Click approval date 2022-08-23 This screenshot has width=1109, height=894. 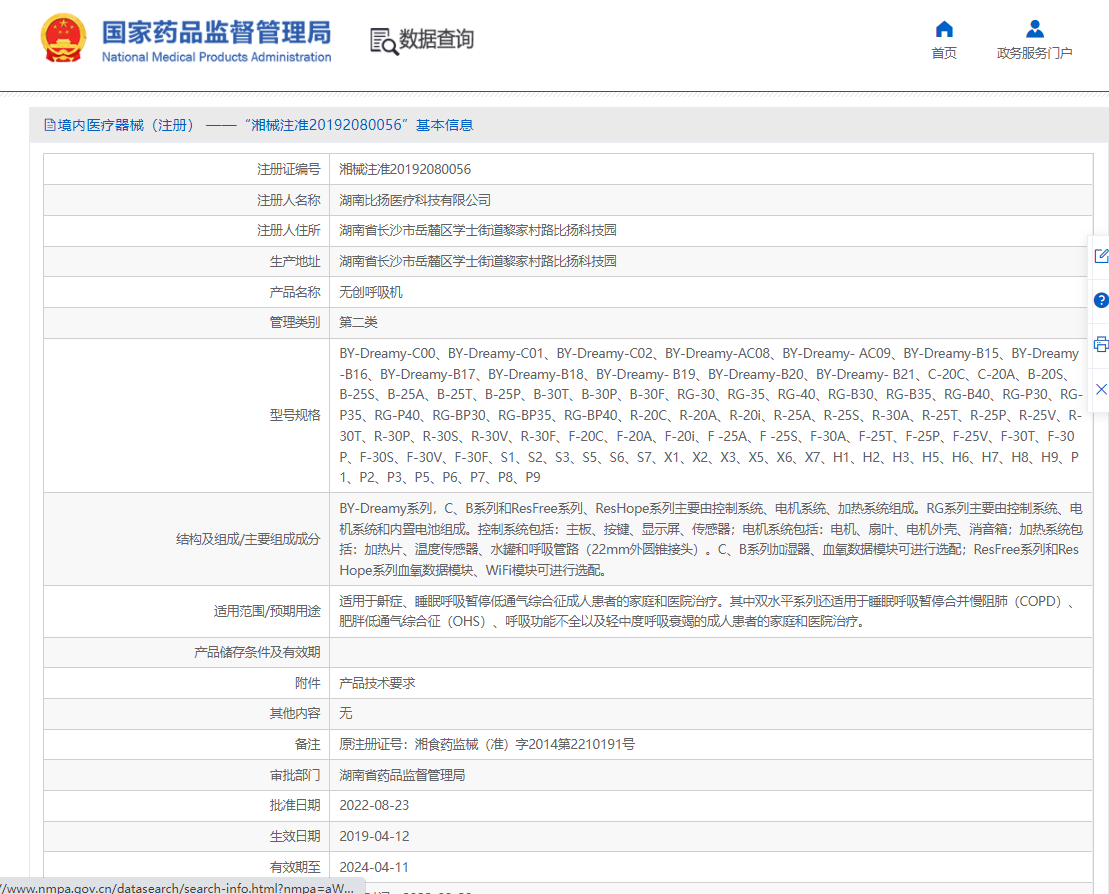tap(374, 806)
